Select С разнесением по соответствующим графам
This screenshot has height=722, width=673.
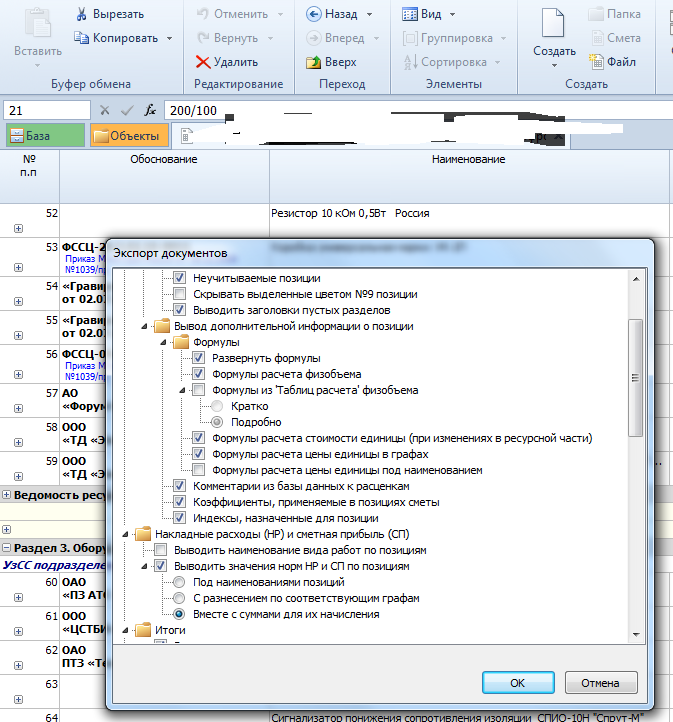pyautogui.click(x=179, y=598)
